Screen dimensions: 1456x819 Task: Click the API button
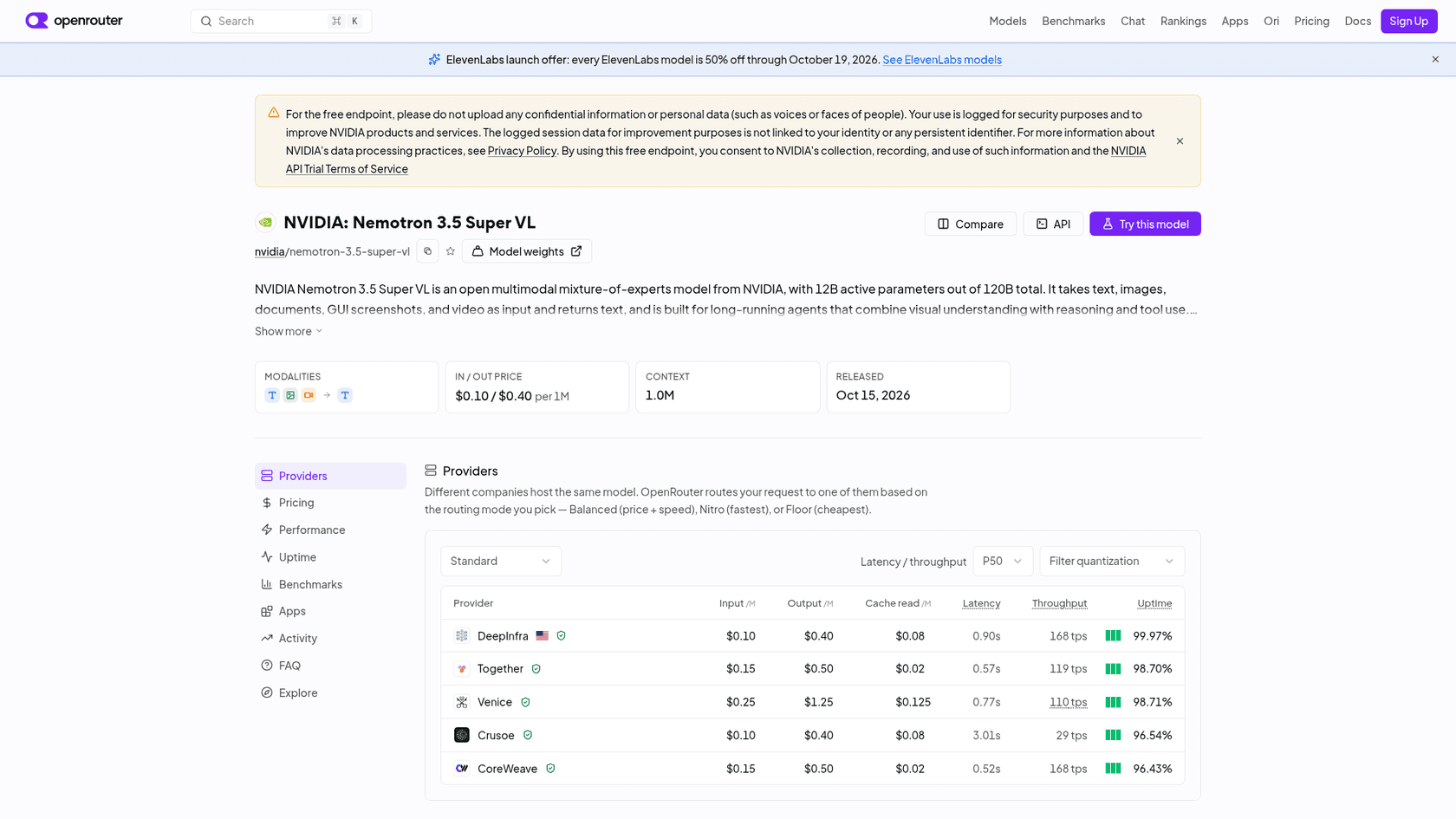pos(1053,224)
